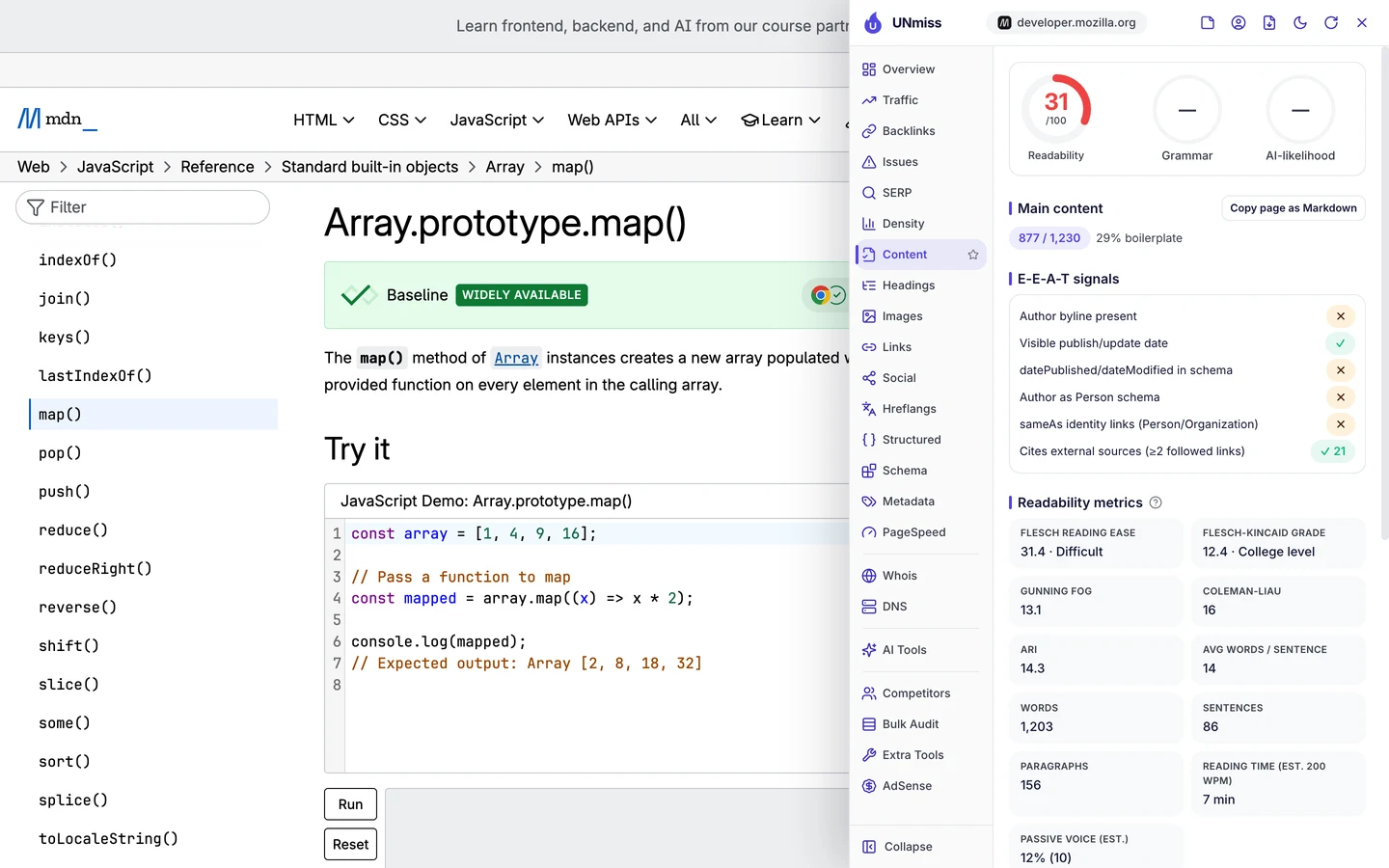The width and height of the screenshot is (1389, 868).
Task: Open the Issues section
Action: pyautogui.click(x=920, y=162)
